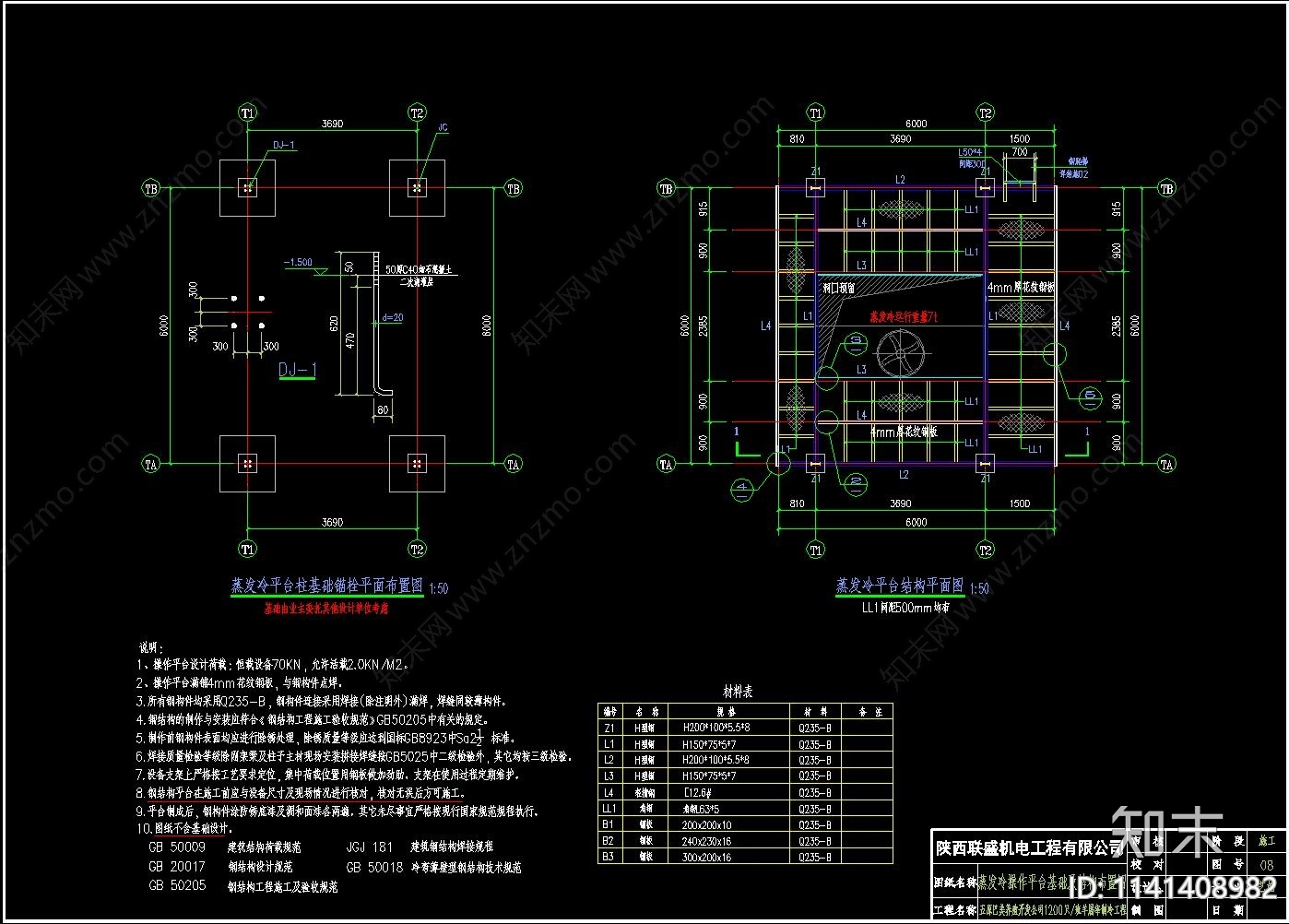Screen dimensions: 1289x924
Task: Click the Q235-B cell in L4 row
Action: [x=816, y=792]
